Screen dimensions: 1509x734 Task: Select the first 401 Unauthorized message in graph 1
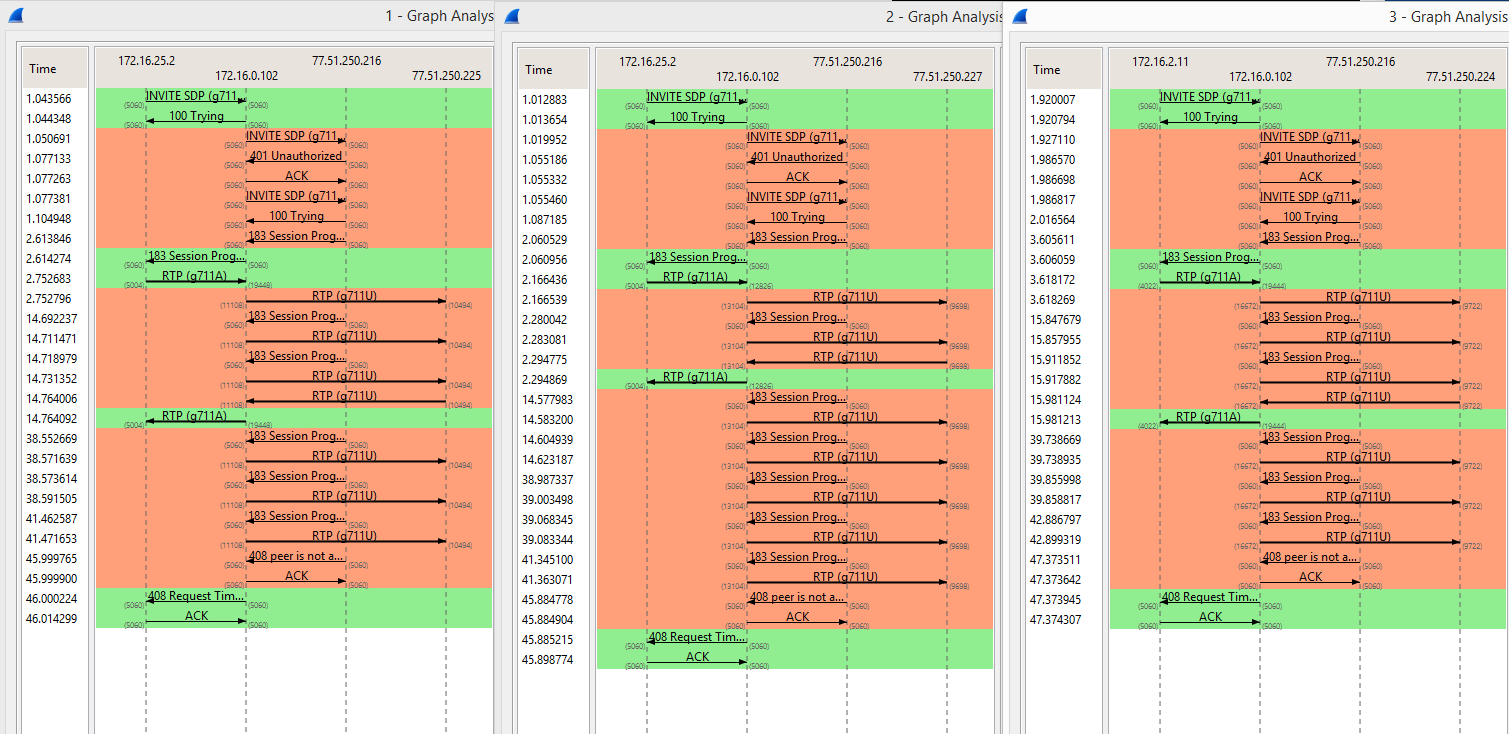pos(295,156)
